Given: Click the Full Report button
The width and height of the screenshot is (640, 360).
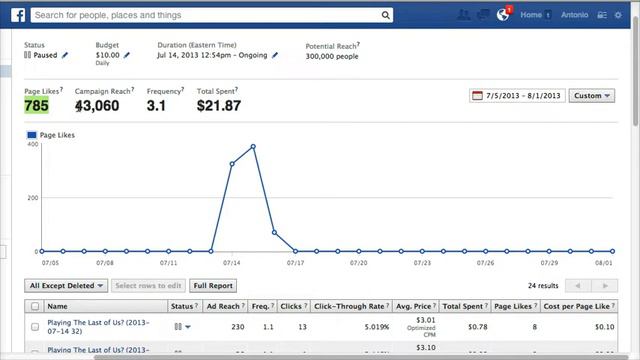Looking at the screenshot, I should 213,286.
